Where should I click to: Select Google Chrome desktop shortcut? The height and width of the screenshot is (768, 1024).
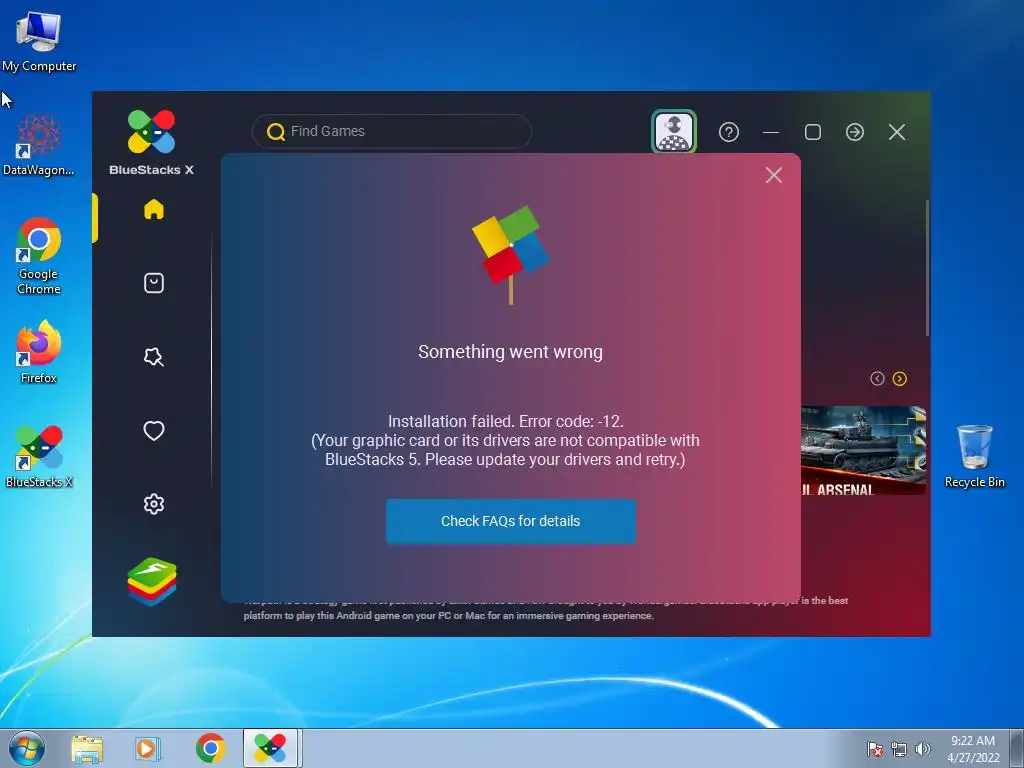click(39, 256)
